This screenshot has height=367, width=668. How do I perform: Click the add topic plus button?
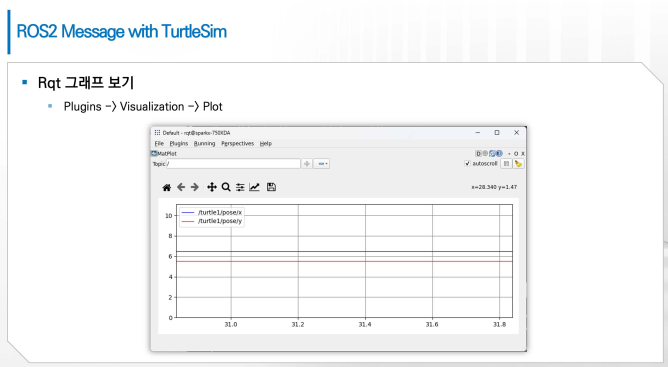(x=307, y=164)
